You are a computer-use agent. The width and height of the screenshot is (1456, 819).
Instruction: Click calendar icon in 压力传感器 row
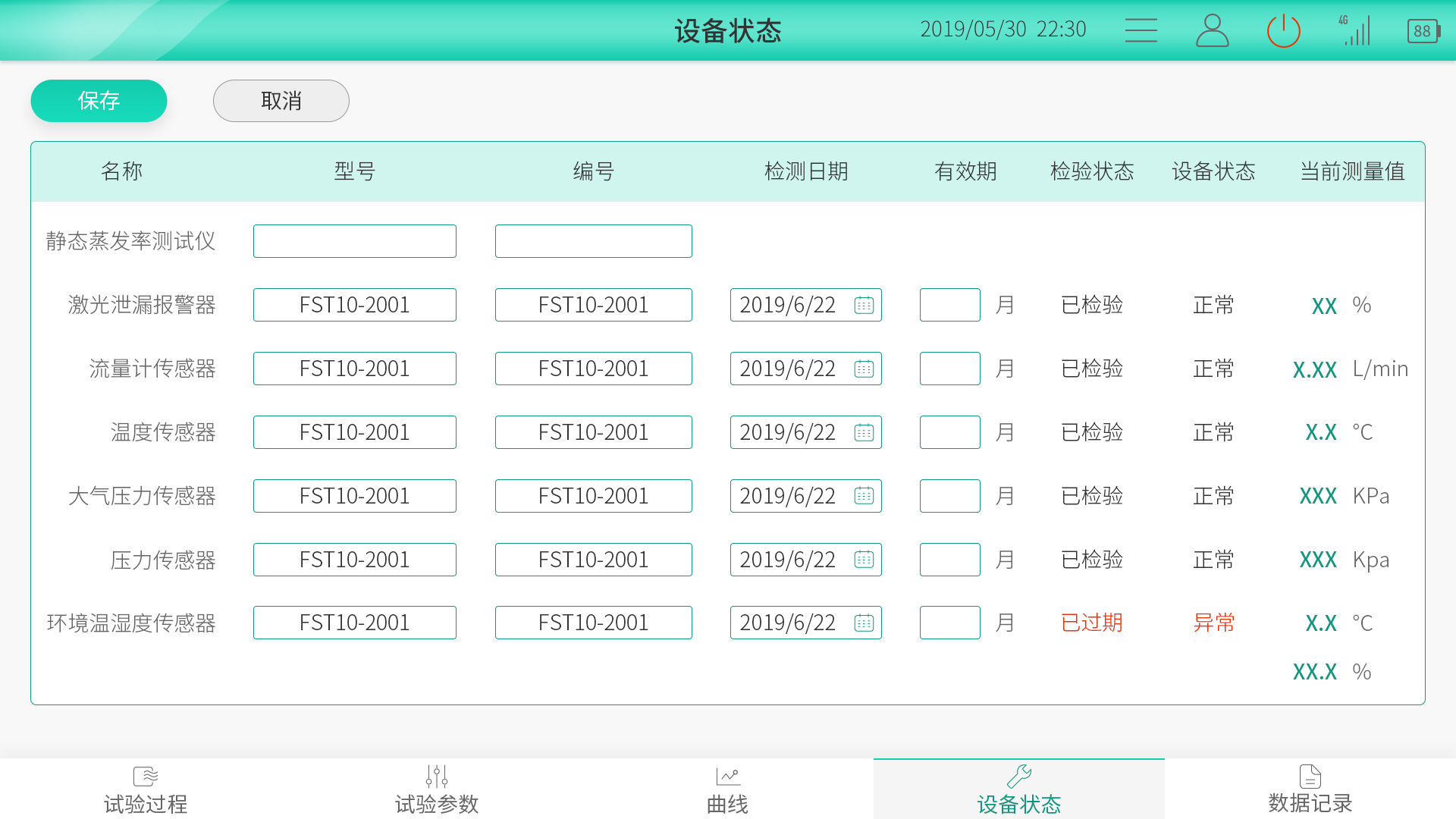864,560
